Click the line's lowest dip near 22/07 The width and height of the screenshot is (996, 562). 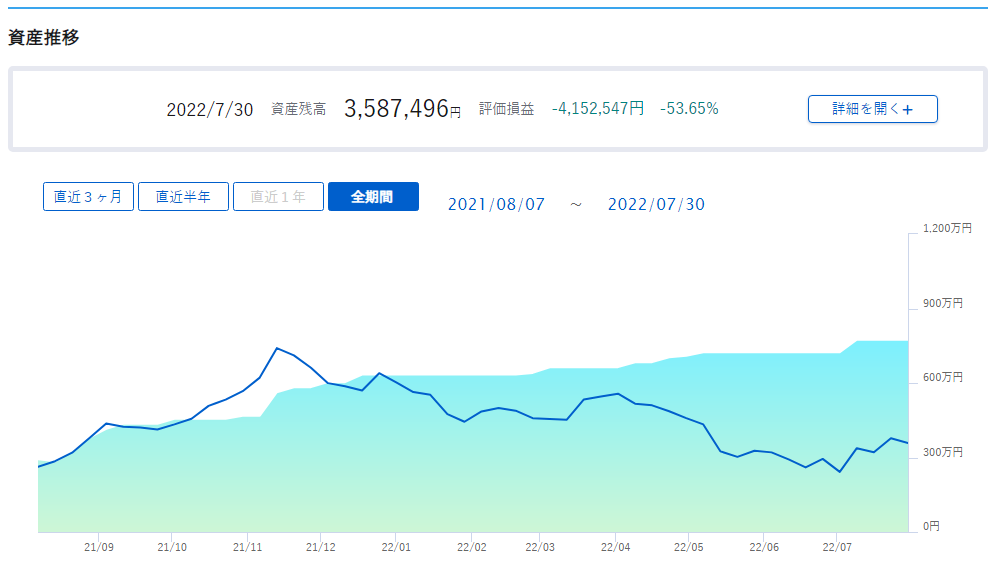point(840,472)
